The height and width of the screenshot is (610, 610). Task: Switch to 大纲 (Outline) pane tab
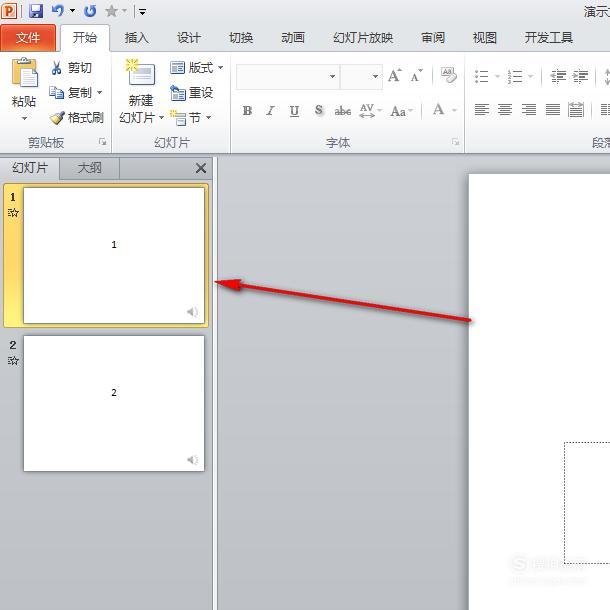click(89, 168)
